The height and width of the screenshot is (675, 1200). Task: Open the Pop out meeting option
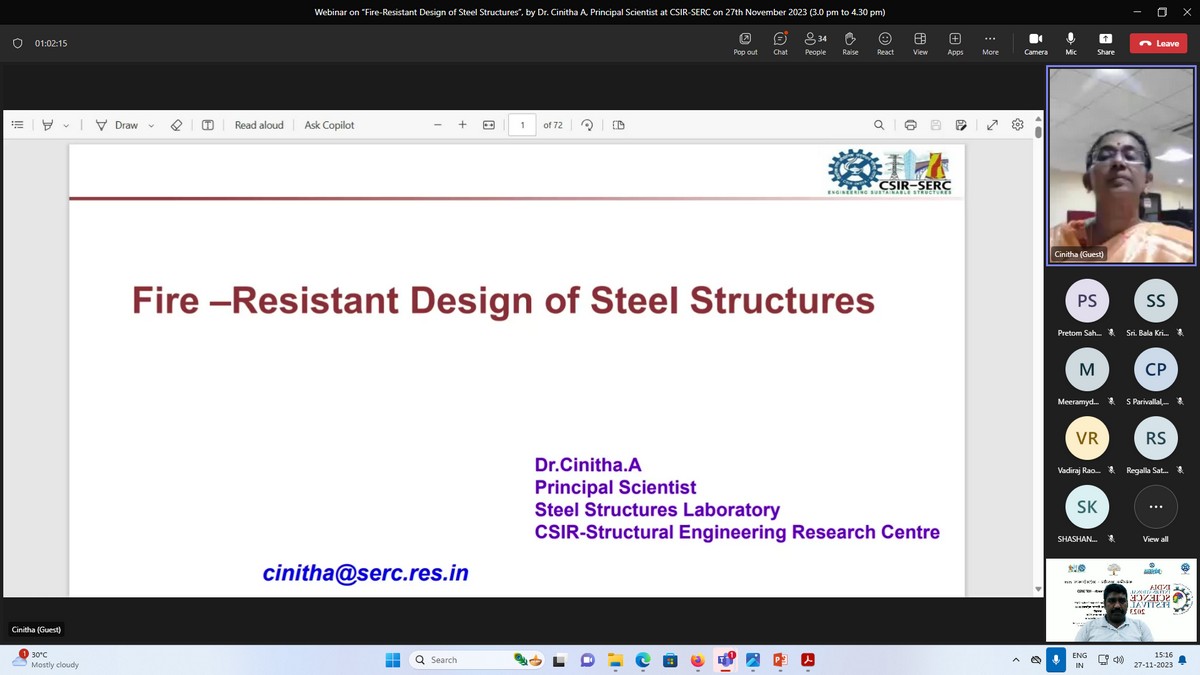(745, 44)
